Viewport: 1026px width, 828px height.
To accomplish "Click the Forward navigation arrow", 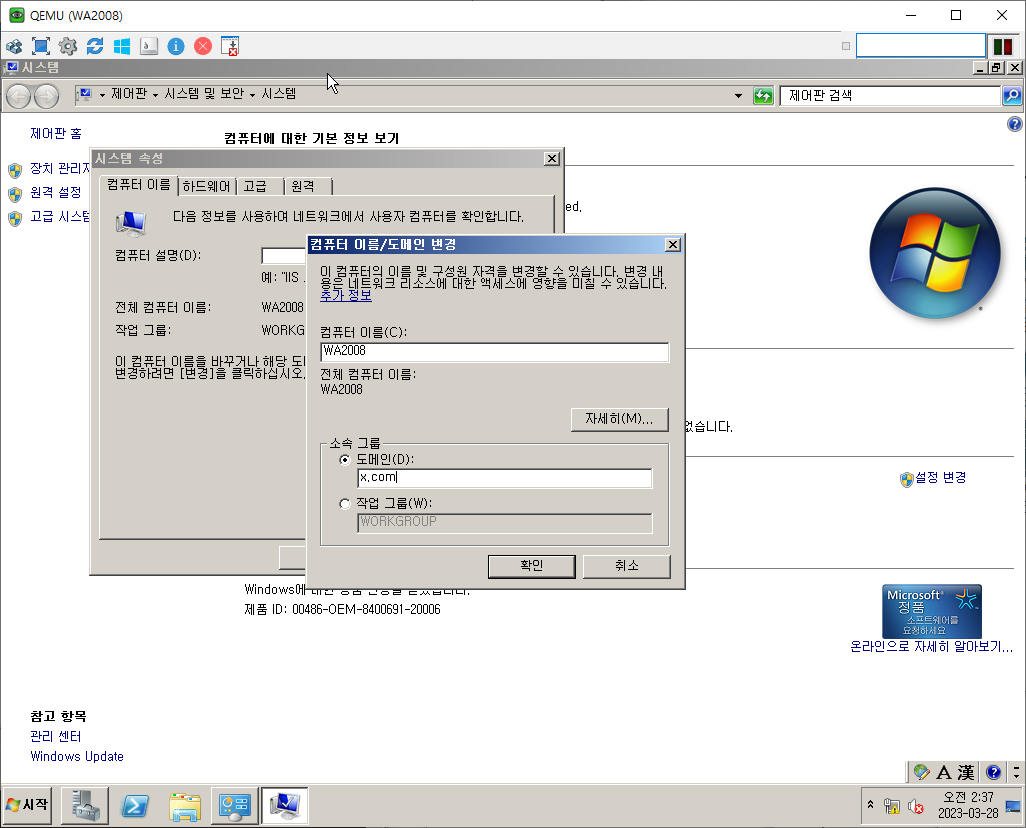I will (x=46, y=97).
